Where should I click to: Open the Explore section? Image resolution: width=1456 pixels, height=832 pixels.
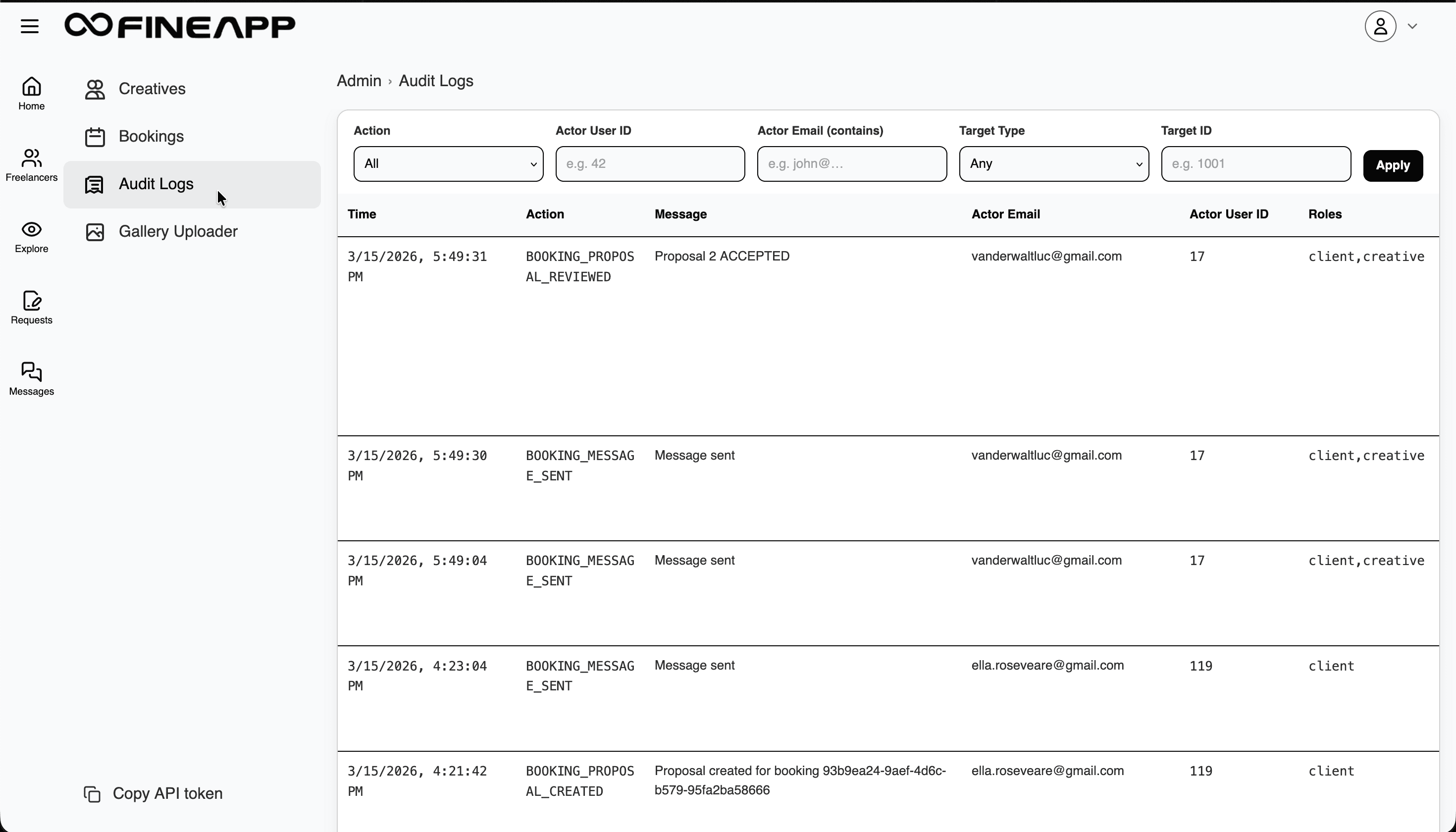pos(31,237)
